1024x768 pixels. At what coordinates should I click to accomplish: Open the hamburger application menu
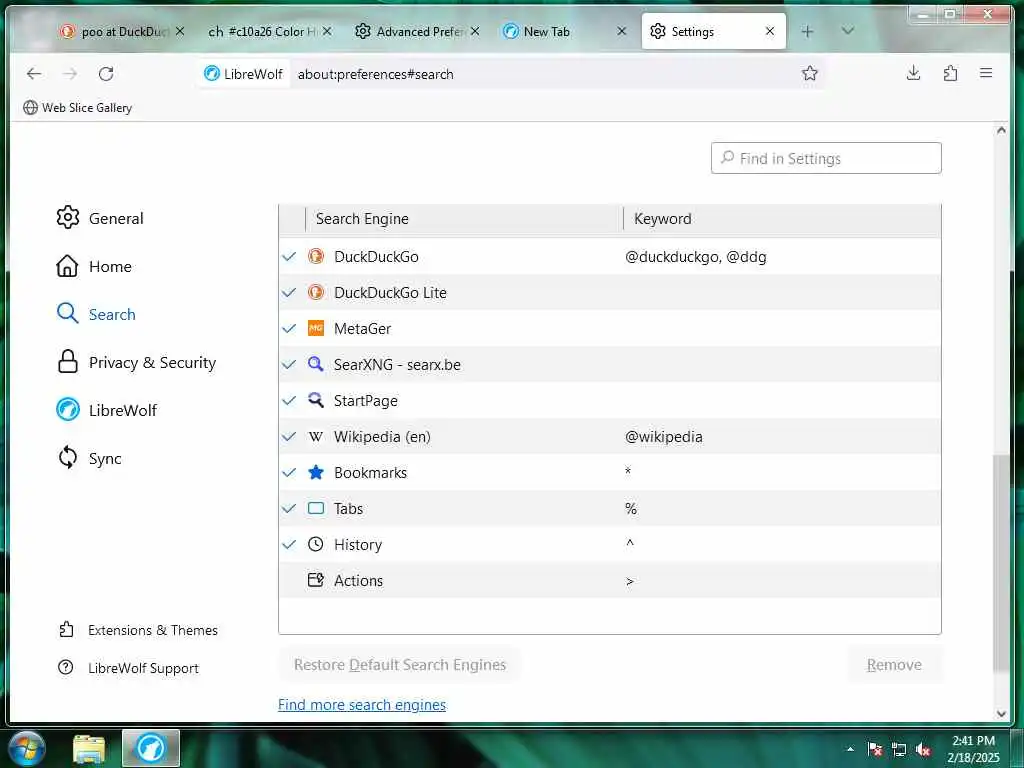(x=986, y=73)
